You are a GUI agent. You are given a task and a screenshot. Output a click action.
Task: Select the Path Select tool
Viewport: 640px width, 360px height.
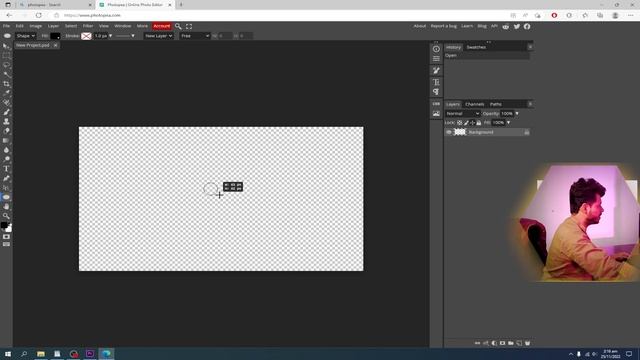6,188
